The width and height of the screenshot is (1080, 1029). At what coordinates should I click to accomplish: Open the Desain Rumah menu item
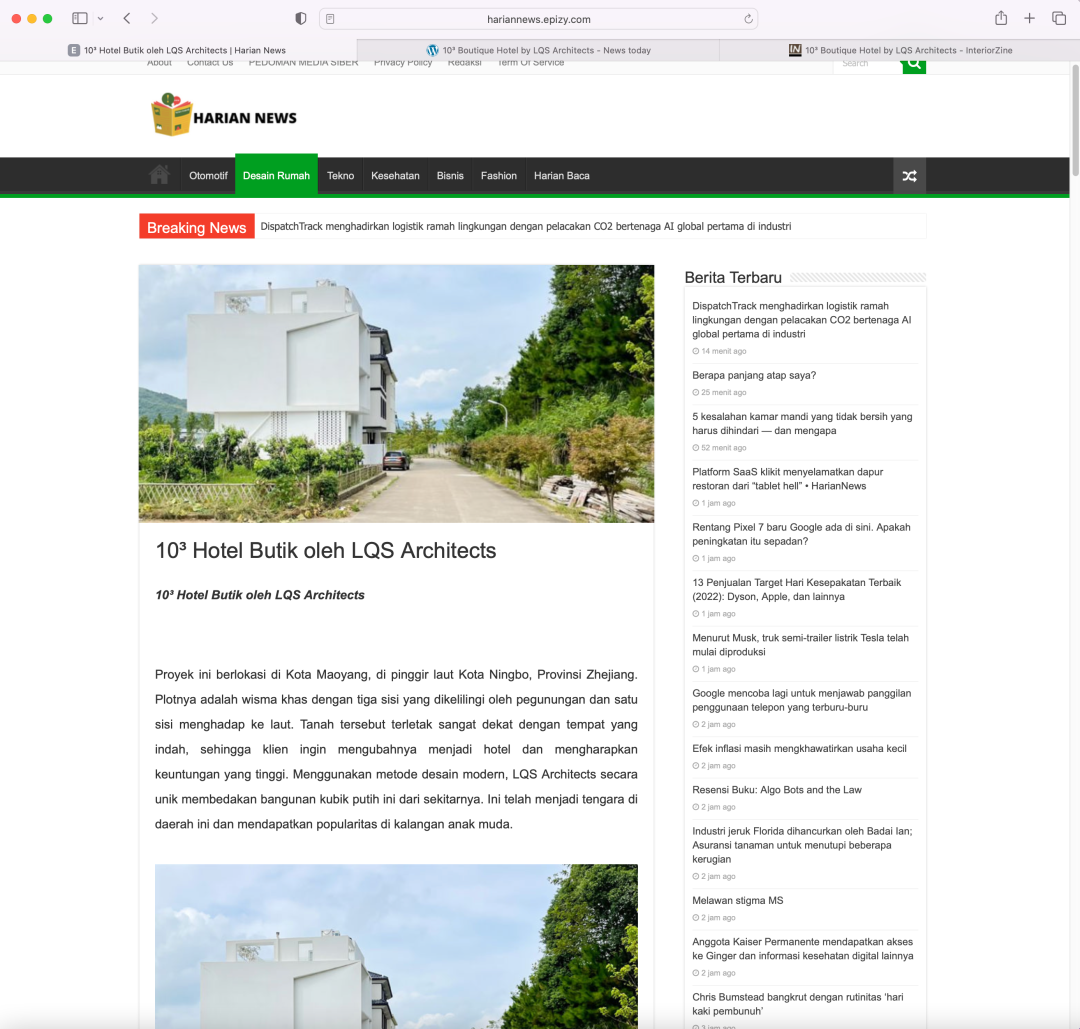click(276, 175)
